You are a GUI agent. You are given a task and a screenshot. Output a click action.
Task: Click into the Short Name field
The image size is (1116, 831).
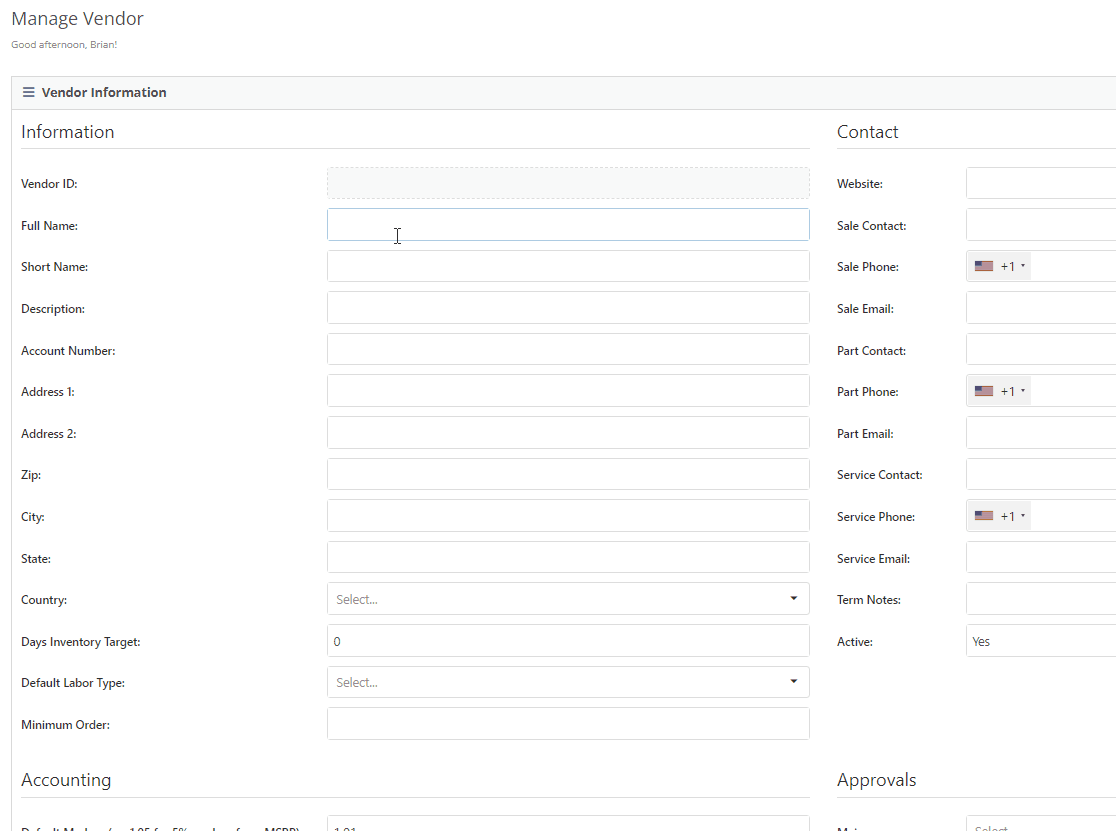(568, 266)
